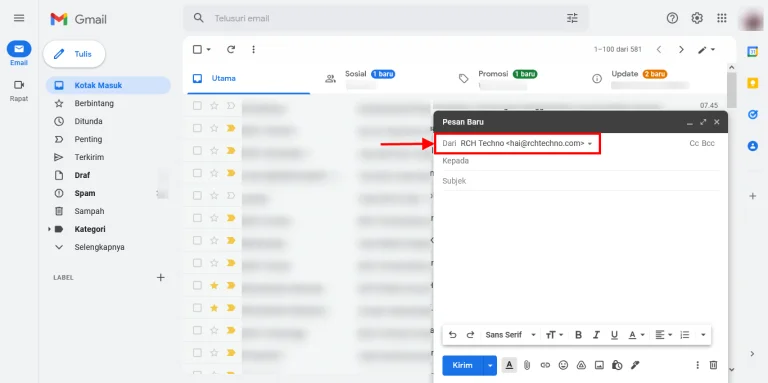Open Contacts side panel
Image resolution: width=768 pixels, height=383 pixels.
(752, 145)
